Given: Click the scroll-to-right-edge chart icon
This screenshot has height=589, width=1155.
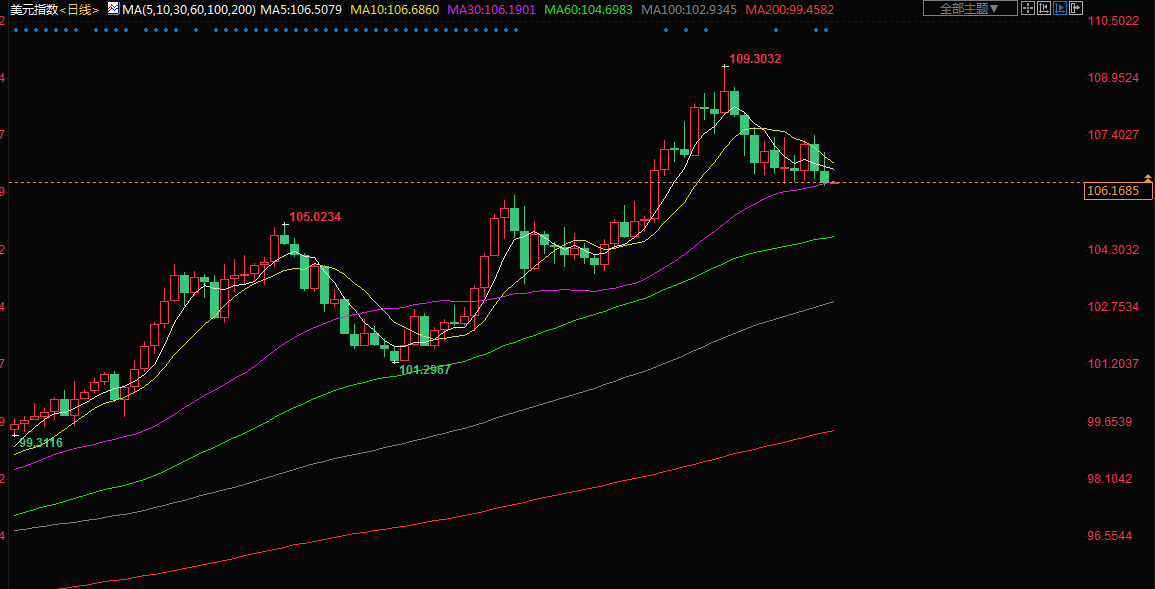Looking at the screenshot, I should (x=1076, y=8).
